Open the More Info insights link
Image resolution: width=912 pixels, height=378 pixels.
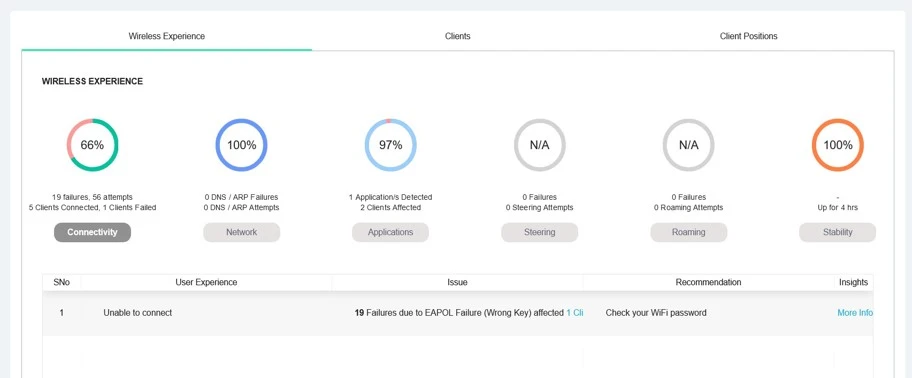[855, 313]
